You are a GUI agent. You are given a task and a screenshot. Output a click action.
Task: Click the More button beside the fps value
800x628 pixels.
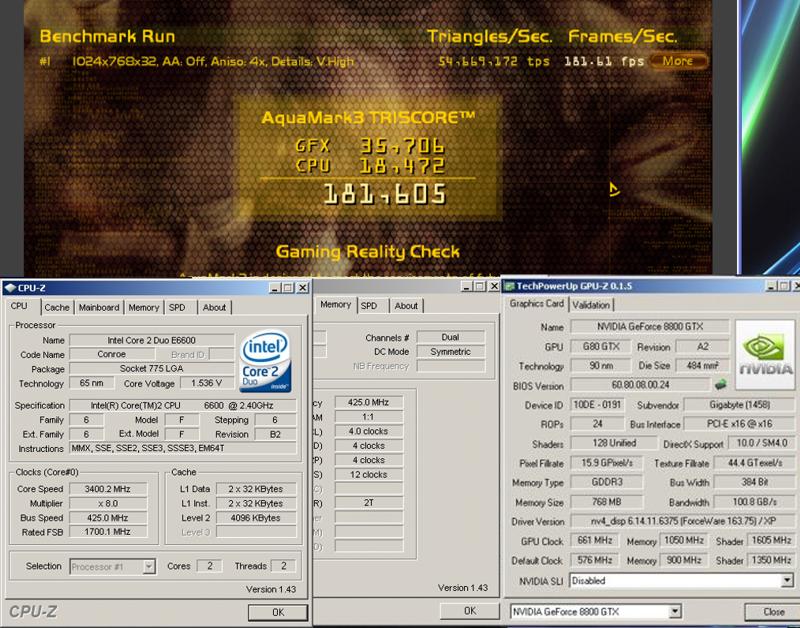pos(678,61)
